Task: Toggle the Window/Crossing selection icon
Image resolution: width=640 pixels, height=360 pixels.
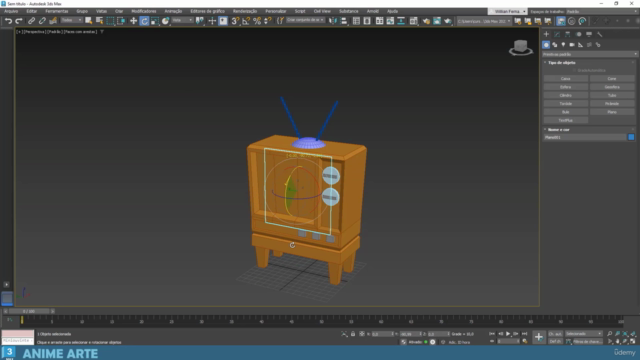Action: tap(121, 21)
